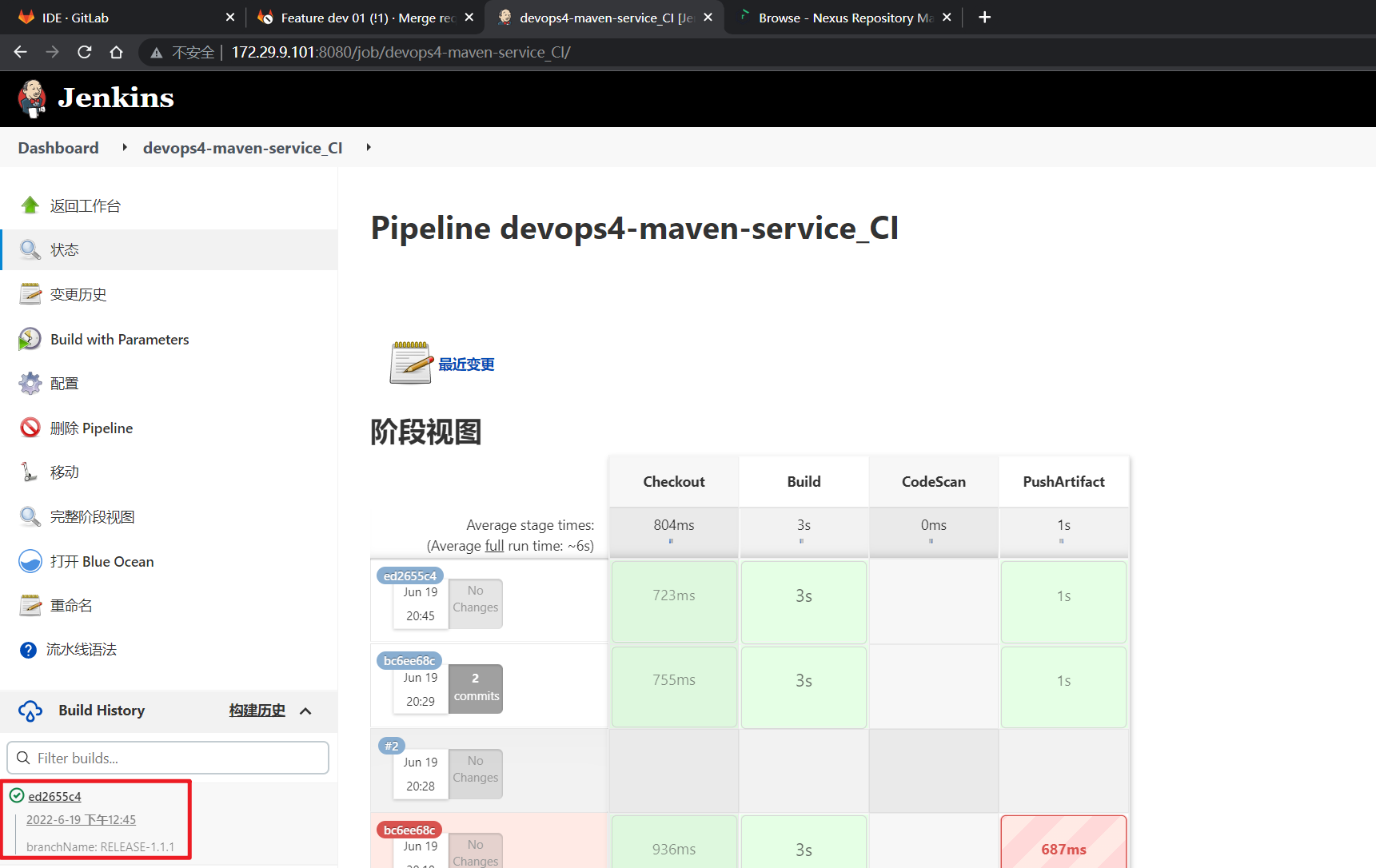This screenshot has width=1376, height=868.
Task: Open 流水线语法 in the sidebar
Action: point(82,650)
